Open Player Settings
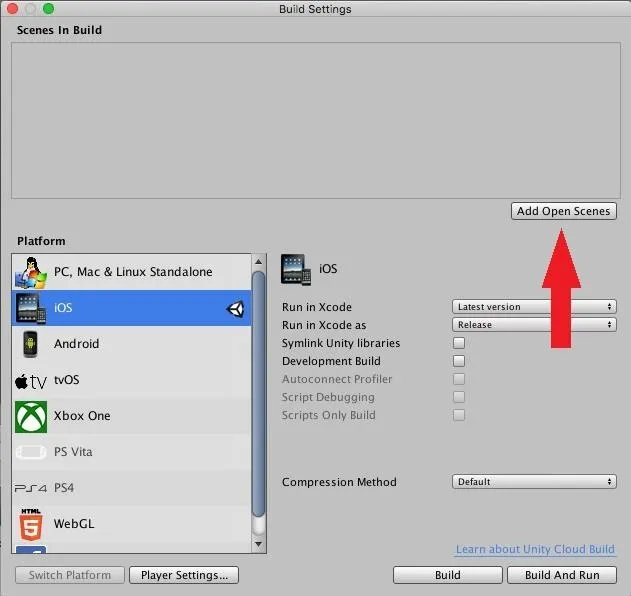 click(x=184, y=575)
